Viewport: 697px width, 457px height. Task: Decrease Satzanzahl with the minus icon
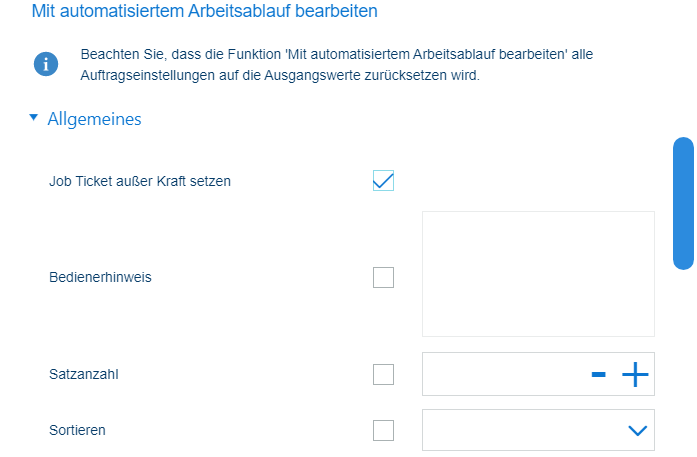[598, 375]
